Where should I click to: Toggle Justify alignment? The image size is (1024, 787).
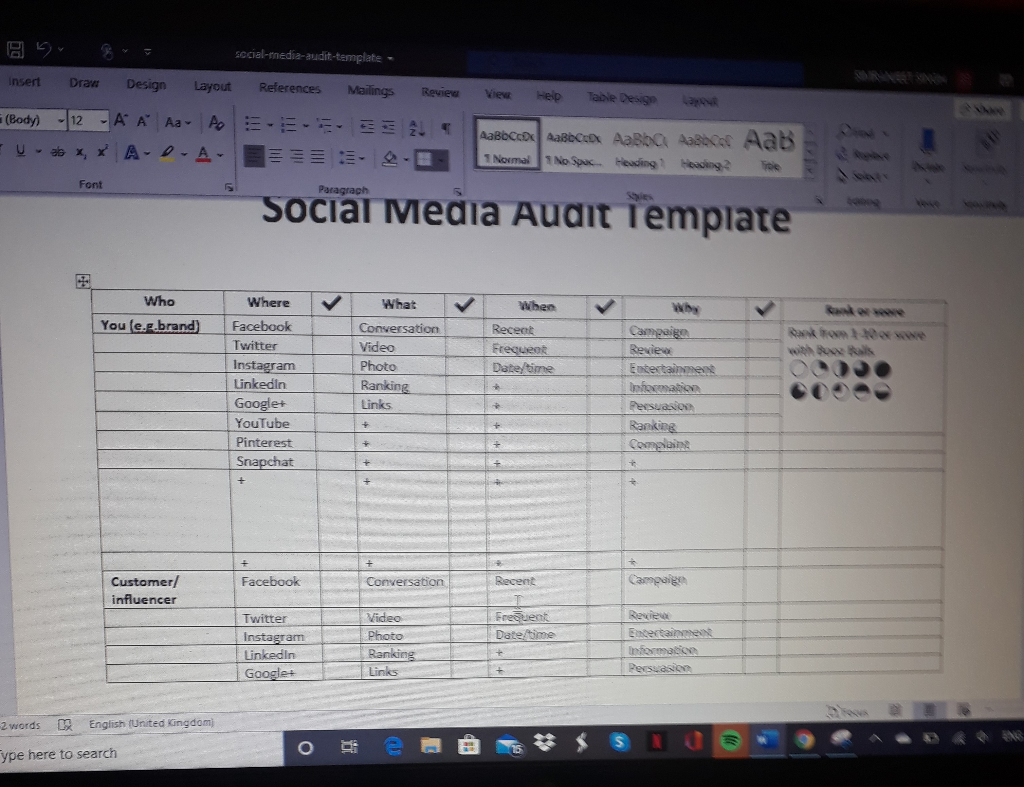[x=317, y=157]
